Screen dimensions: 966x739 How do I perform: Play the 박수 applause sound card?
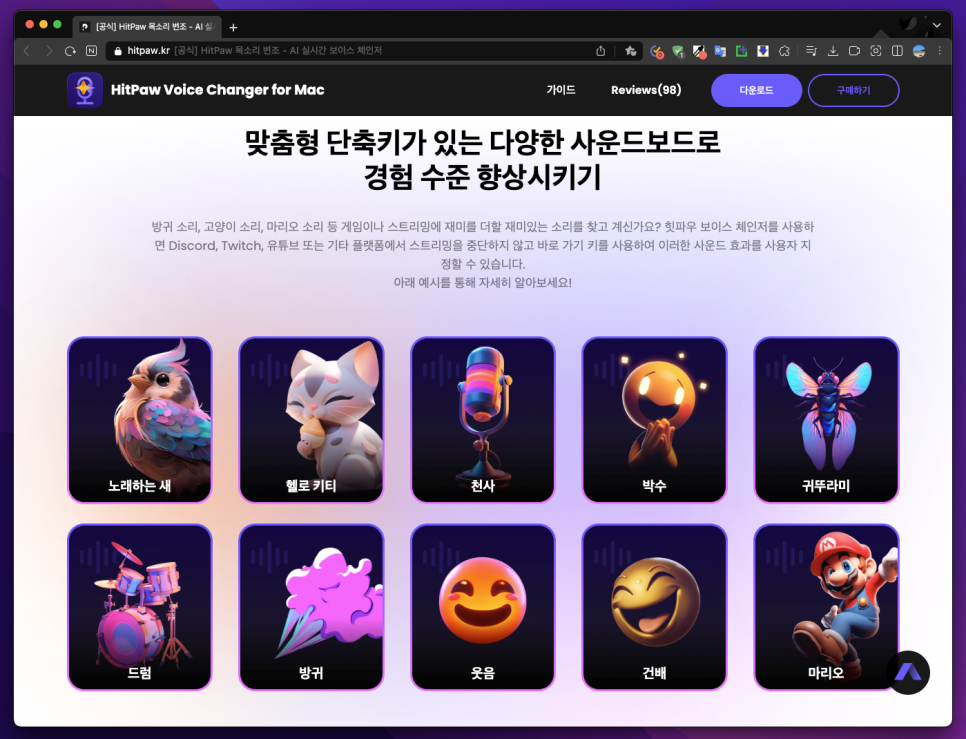point(654,419)
